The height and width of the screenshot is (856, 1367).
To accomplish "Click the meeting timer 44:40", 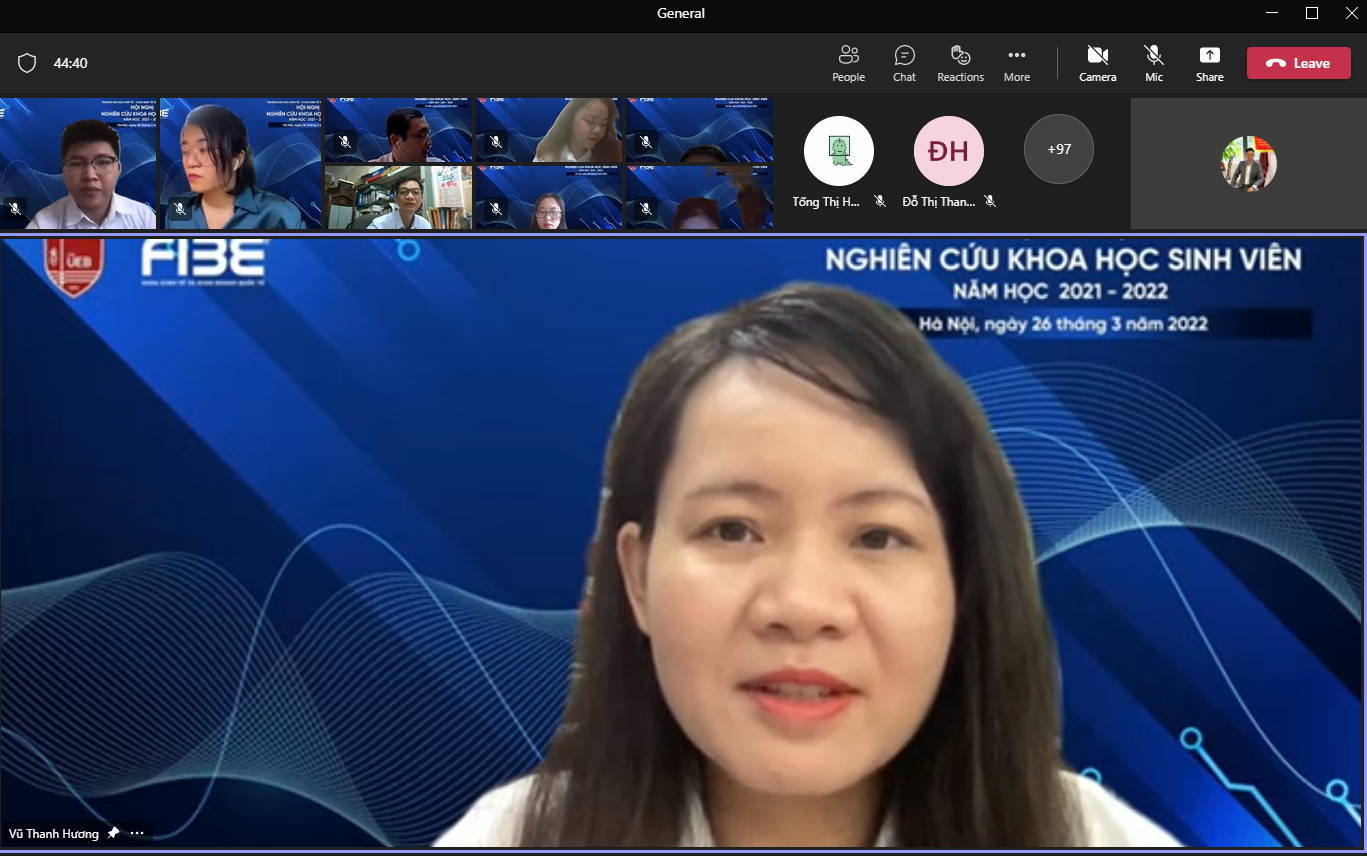I will pos(71,63).
